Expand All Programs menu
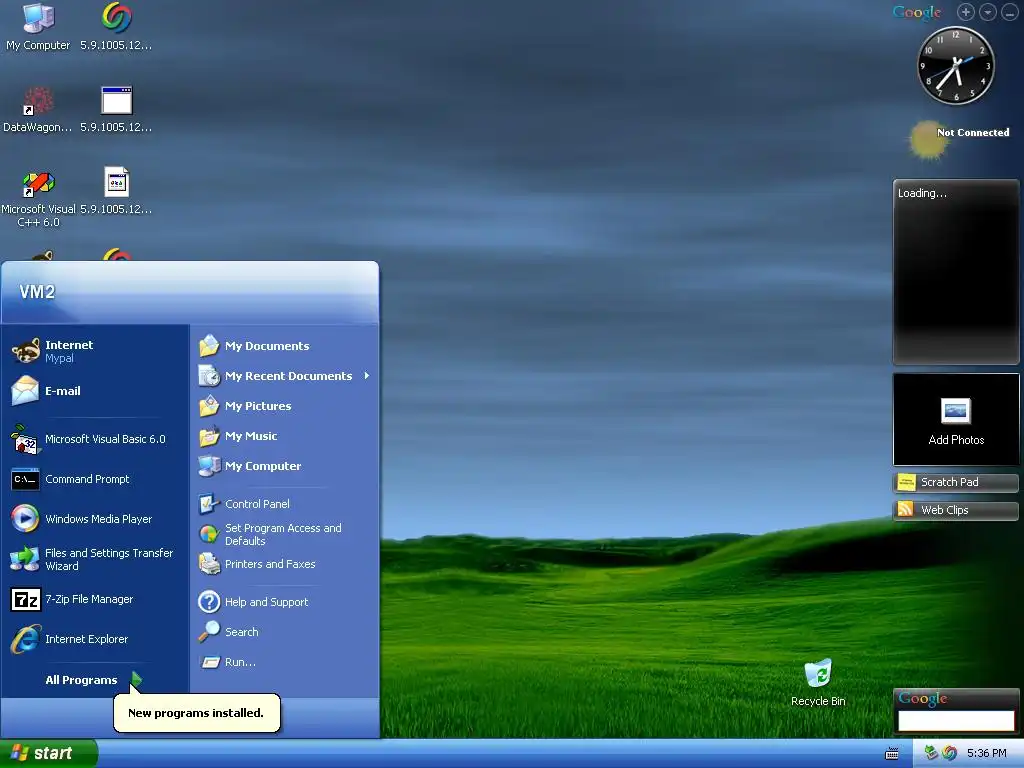Screen dimensions: 1024x768 click(93, 680)
